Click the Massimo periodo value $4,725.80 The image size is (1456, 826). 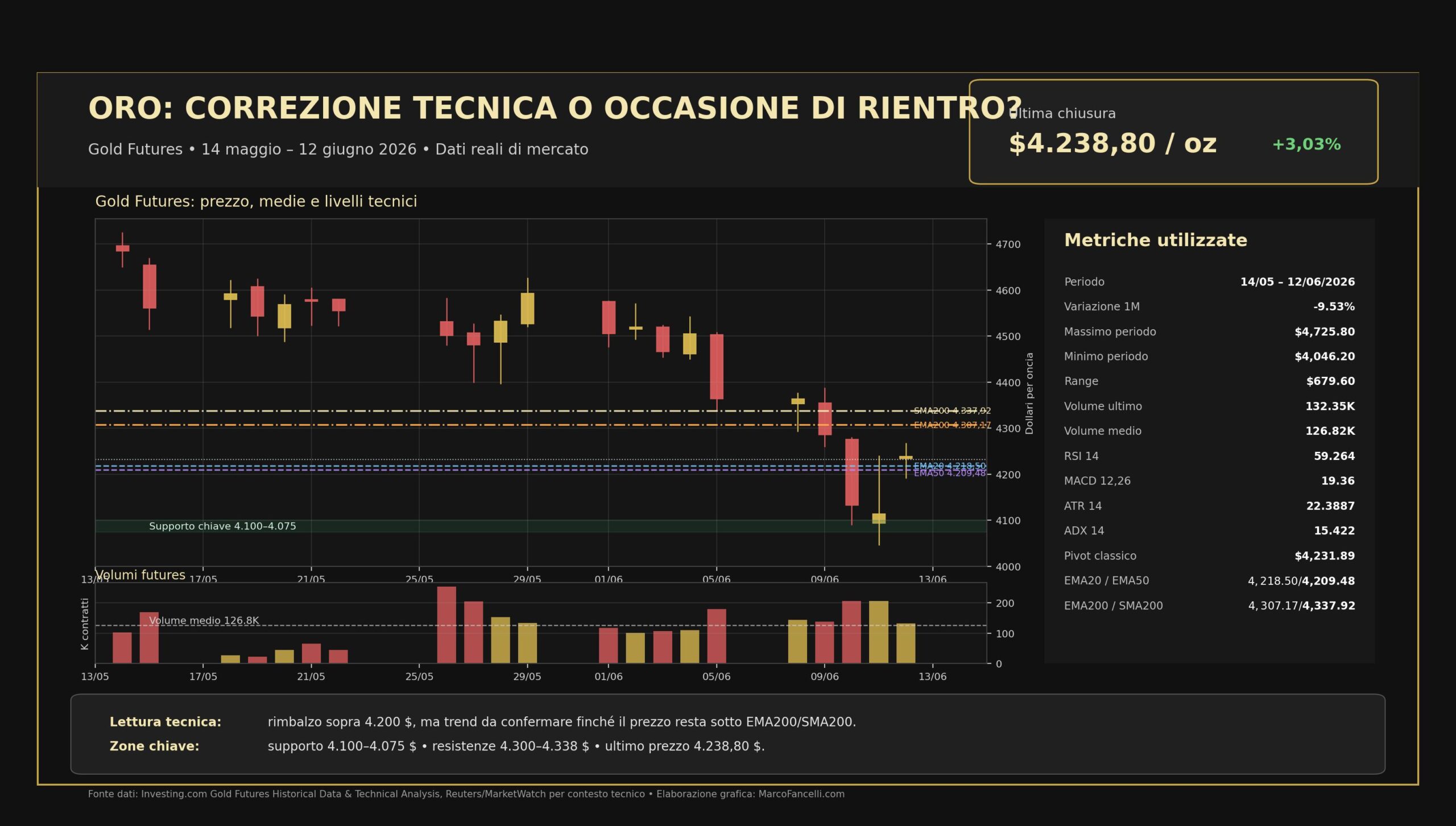(1325, 331)
